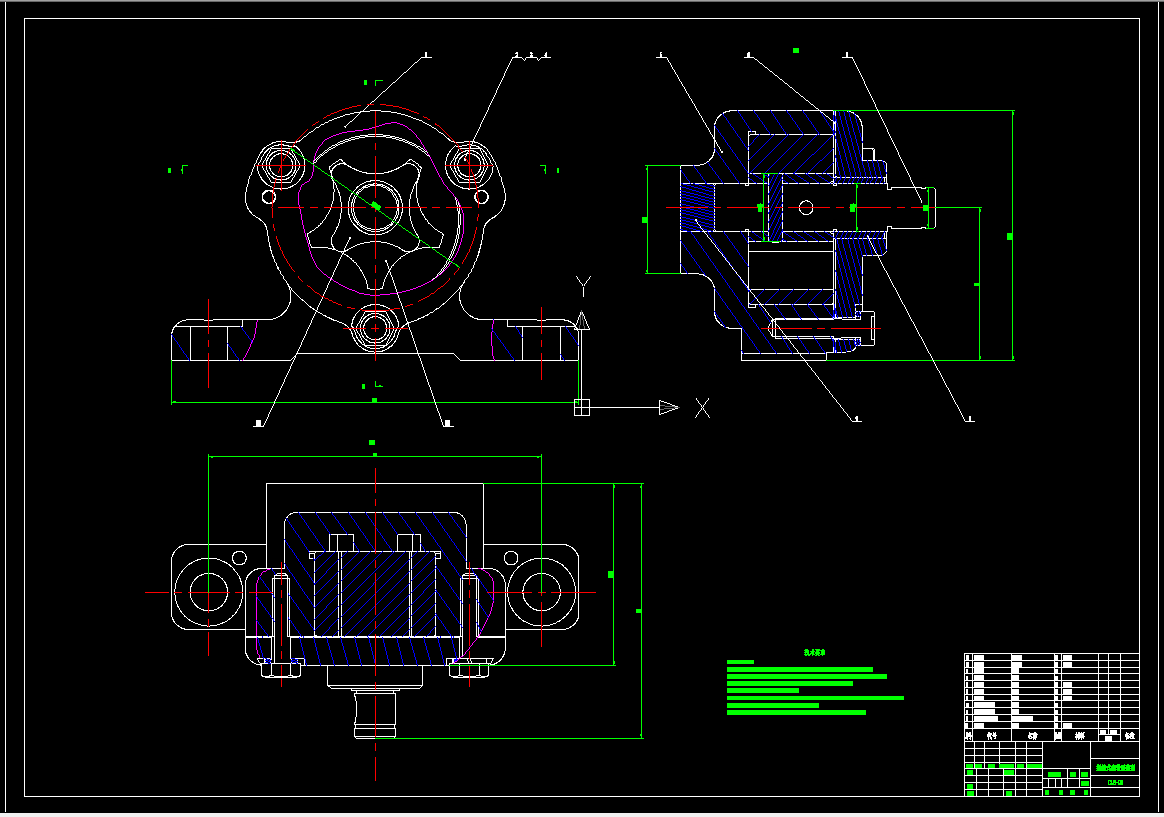Screen dimensions: 1164x817
Task: Click the UCS origin square marker
Action: (582, 407)
